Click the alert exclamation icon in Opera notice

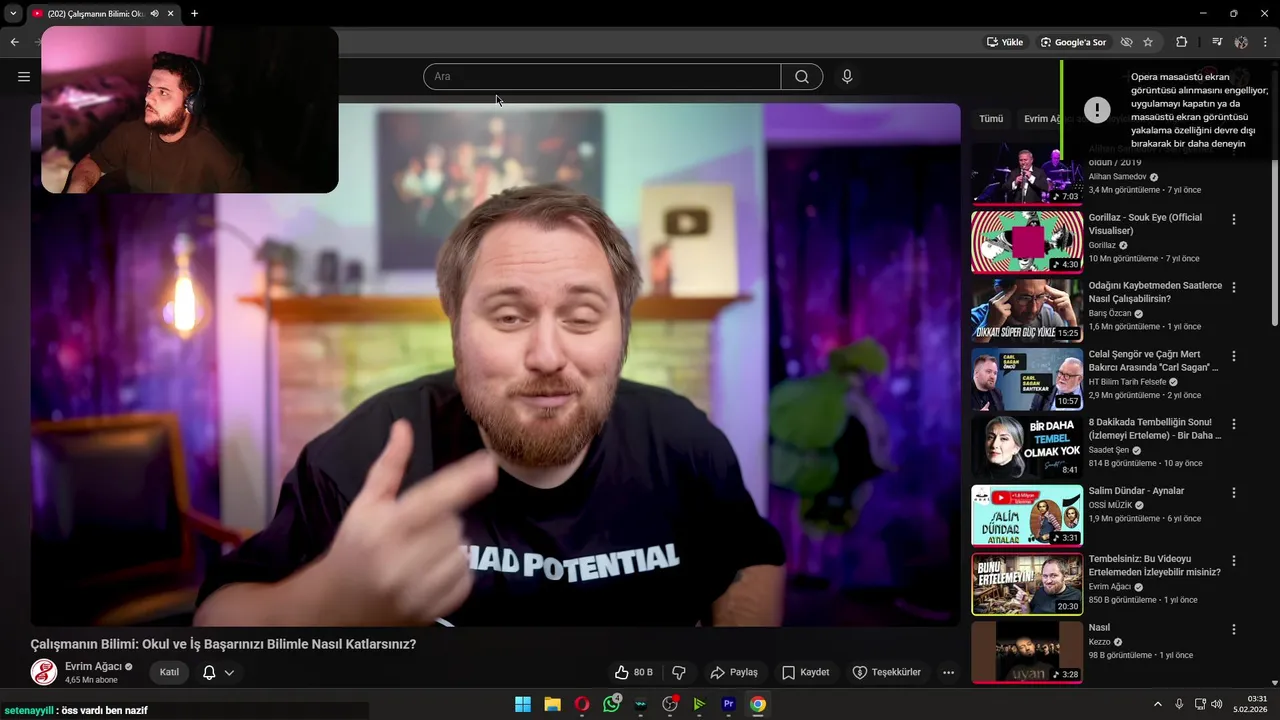[1097, 110]
